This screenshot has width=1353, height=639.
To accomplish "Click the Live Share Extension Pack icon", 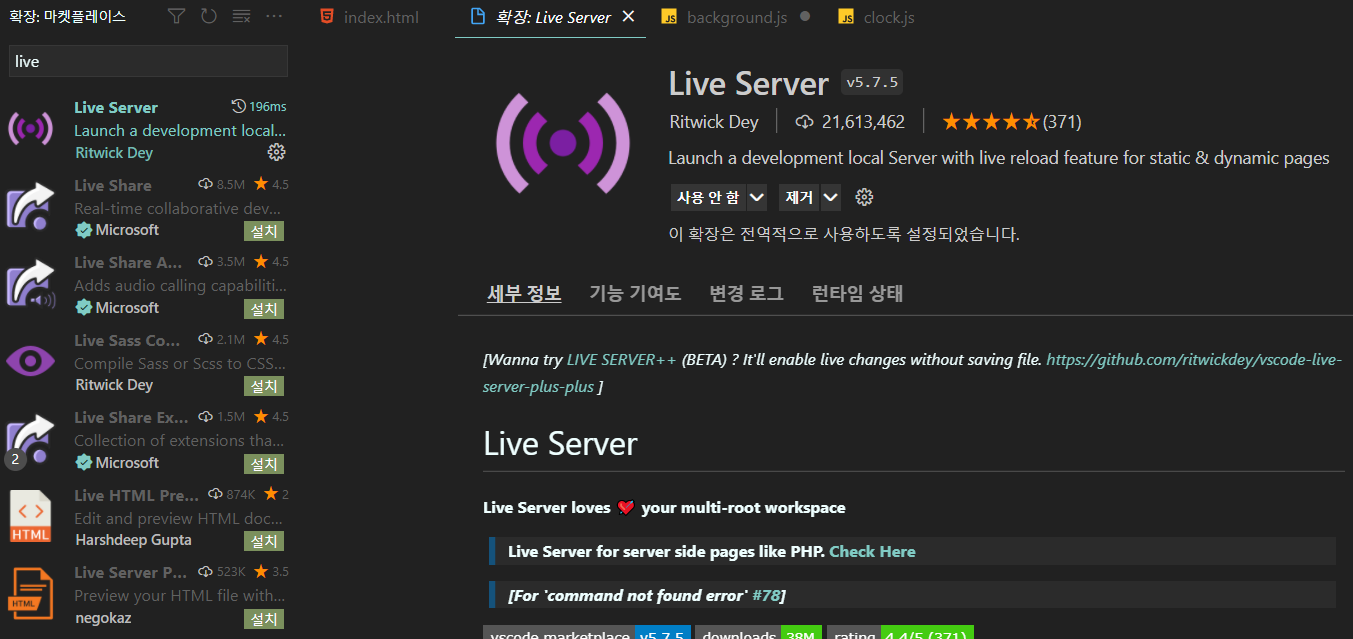I will (x=31, y=438).
